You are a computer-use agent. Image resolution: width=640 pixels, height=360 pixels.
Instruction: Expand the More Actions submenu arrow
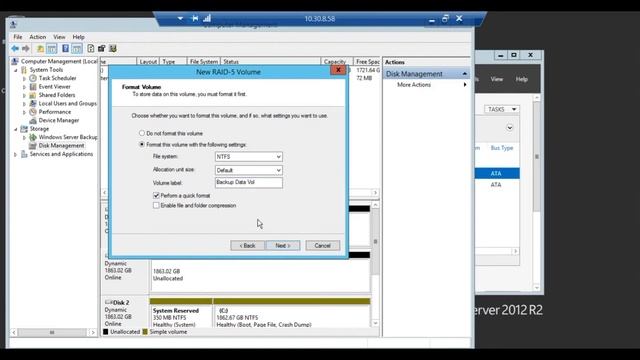[465, 85]
